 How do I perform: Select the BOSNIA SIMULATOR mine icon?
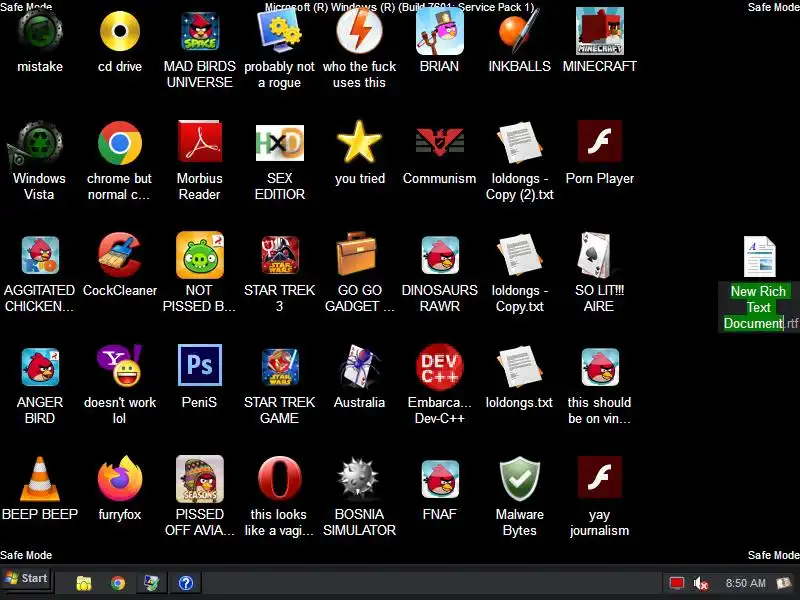(x=359, y=479)
